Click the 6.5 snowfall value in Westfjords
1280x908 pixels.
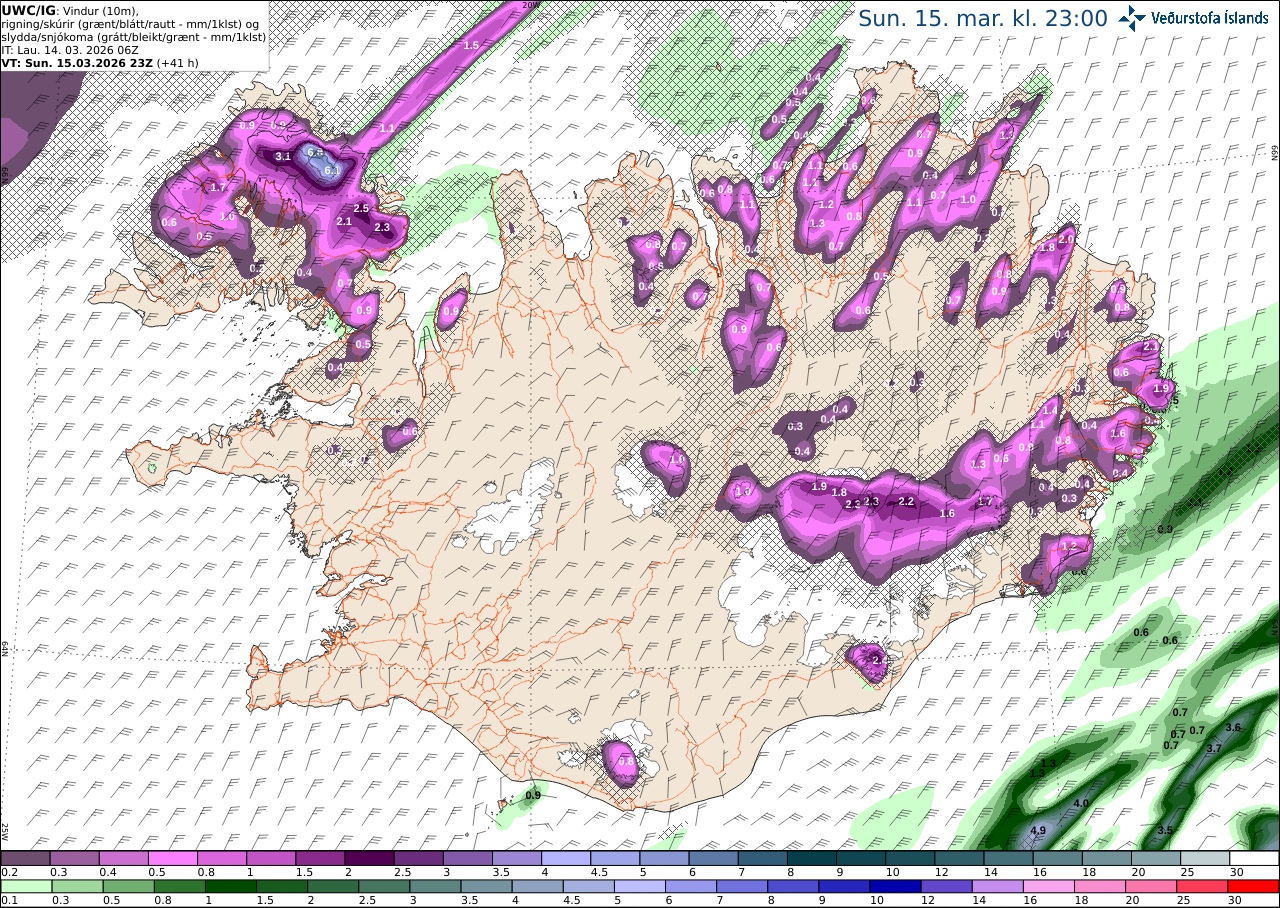(316, 152)
